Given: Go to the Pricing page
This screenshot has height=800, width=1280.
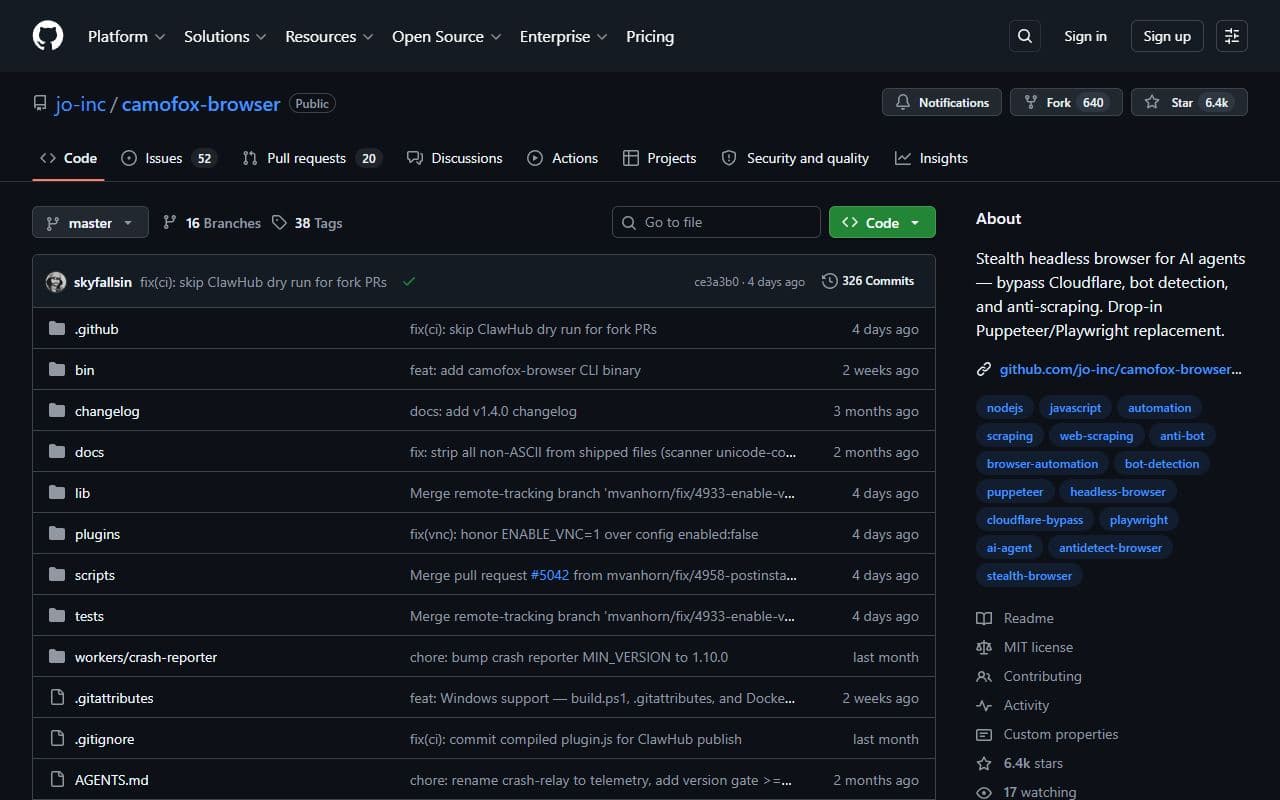Looking at the screenshot, I should pyautogui.click(x=650, y=36).
